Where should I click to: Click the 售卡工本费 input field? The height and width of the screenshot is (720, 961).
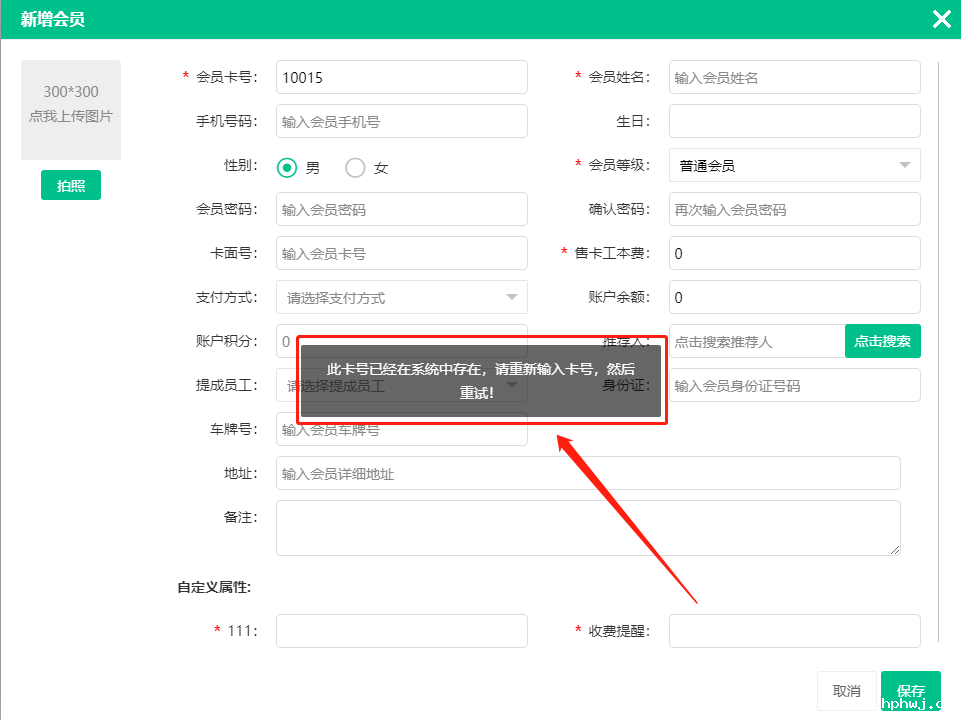click(795, 253)
